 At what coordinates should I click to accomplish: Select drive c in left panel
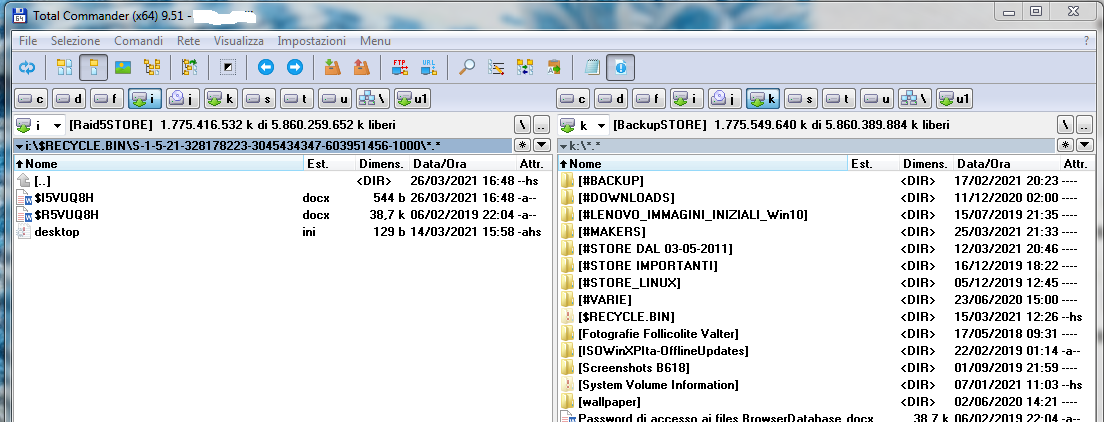[x=31, y=99]
